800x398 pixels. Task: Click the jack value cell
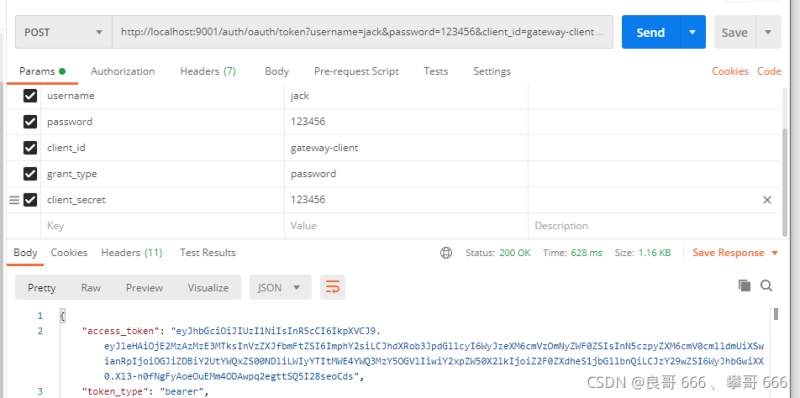pyautogui.click(x=406, y=95)
